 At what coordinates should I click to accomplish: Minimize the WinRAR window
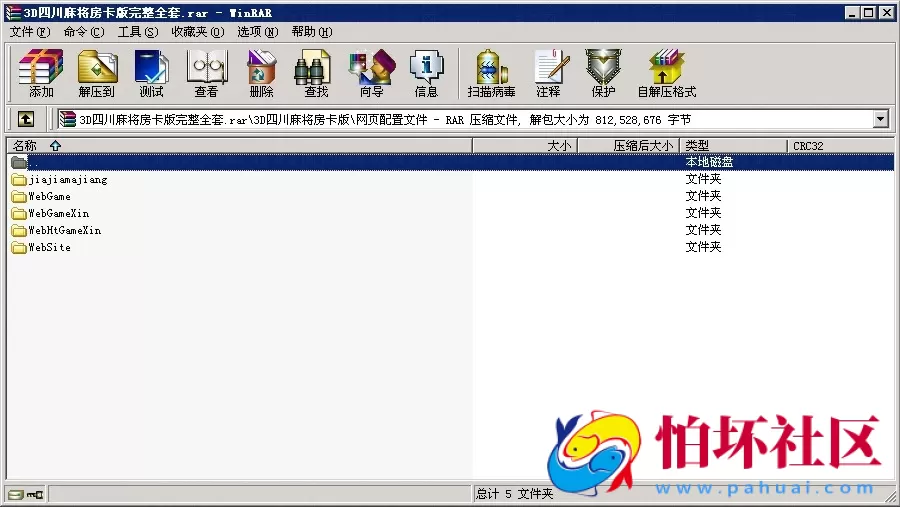tap(852, 13)
